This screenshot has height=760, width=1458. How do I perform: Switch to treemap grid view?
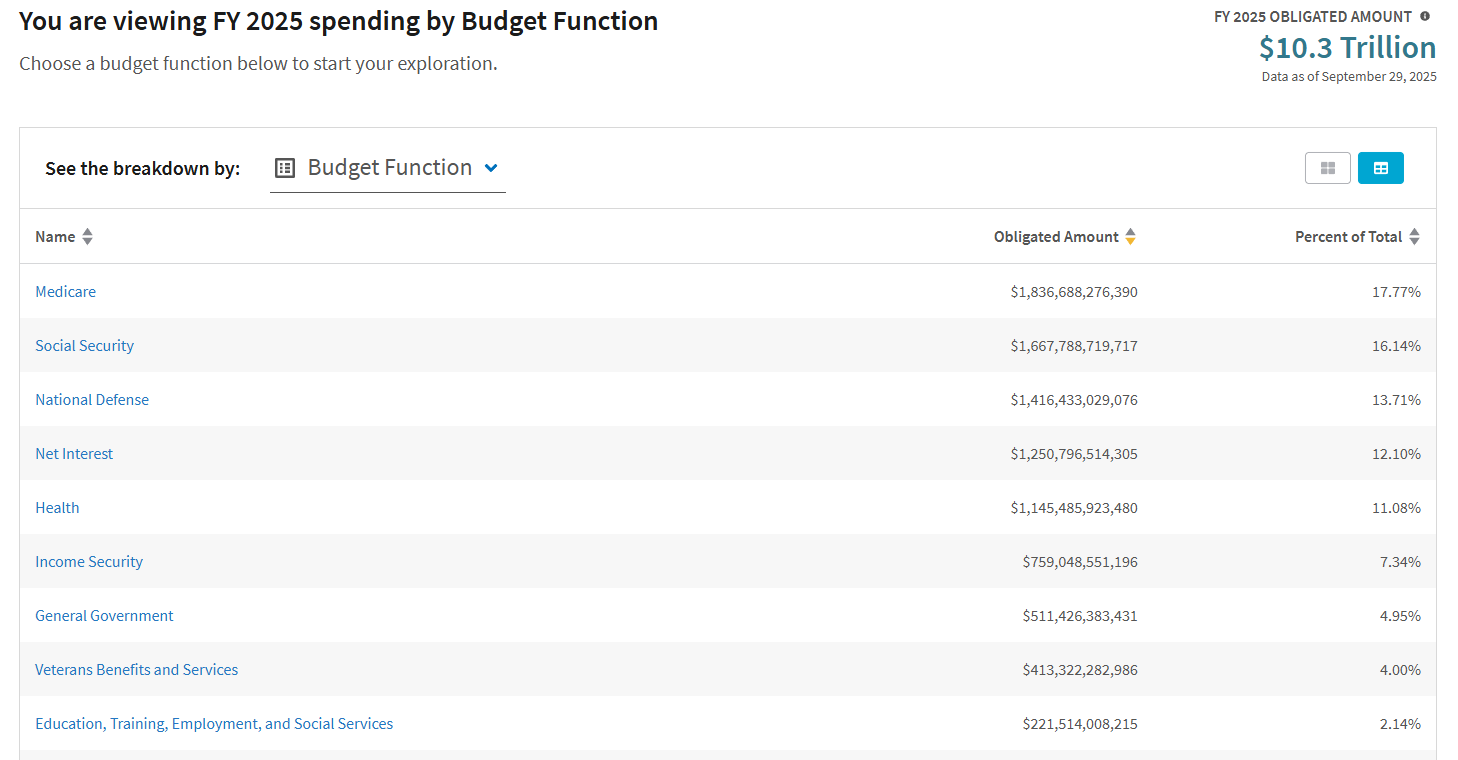[x=1327, y=168]
